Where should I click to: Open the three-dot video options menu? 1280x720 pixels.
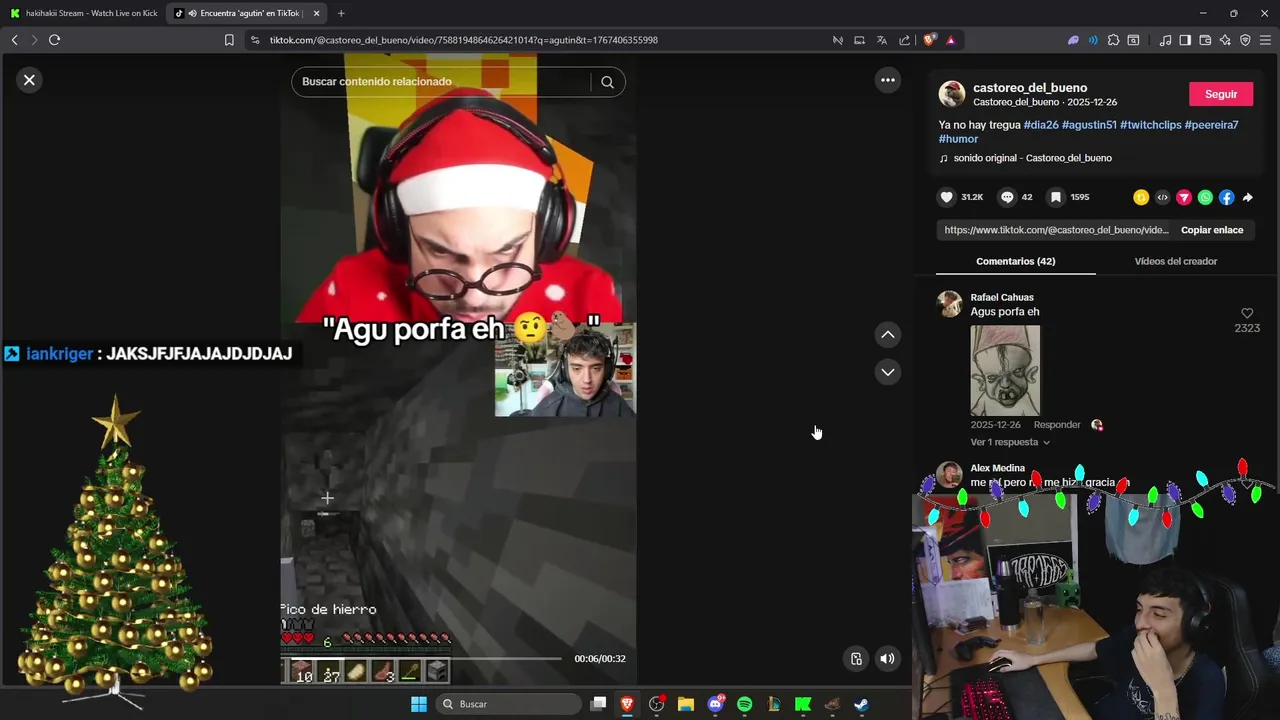887,80
